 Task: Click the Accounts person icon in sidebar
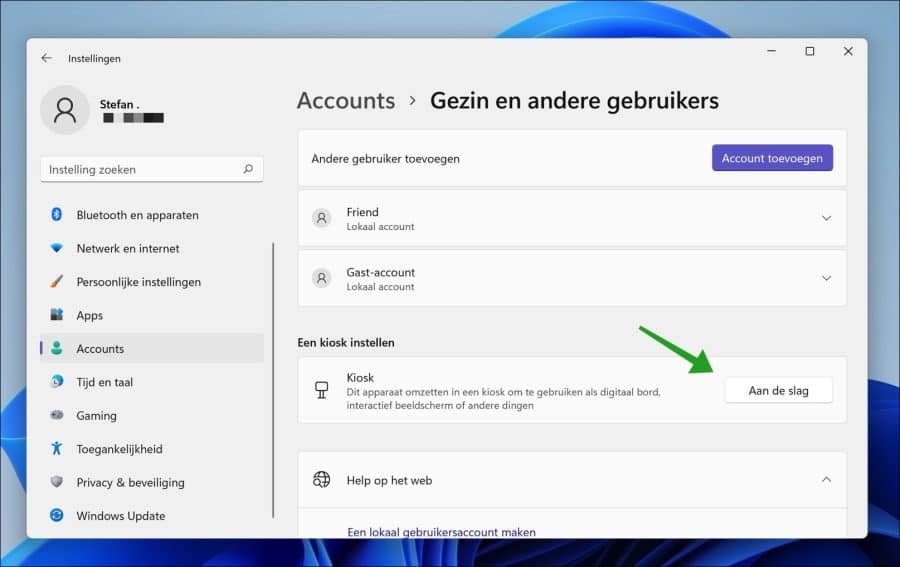pos(56,348)
